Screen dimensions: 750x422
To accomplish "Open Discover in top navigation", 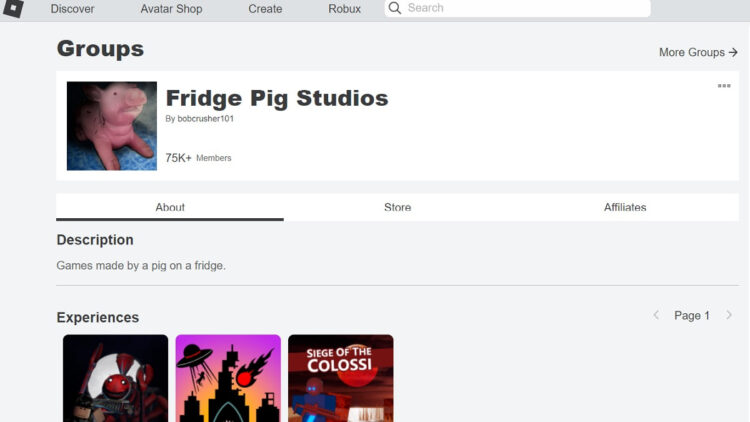I will (x=72, y=9).
